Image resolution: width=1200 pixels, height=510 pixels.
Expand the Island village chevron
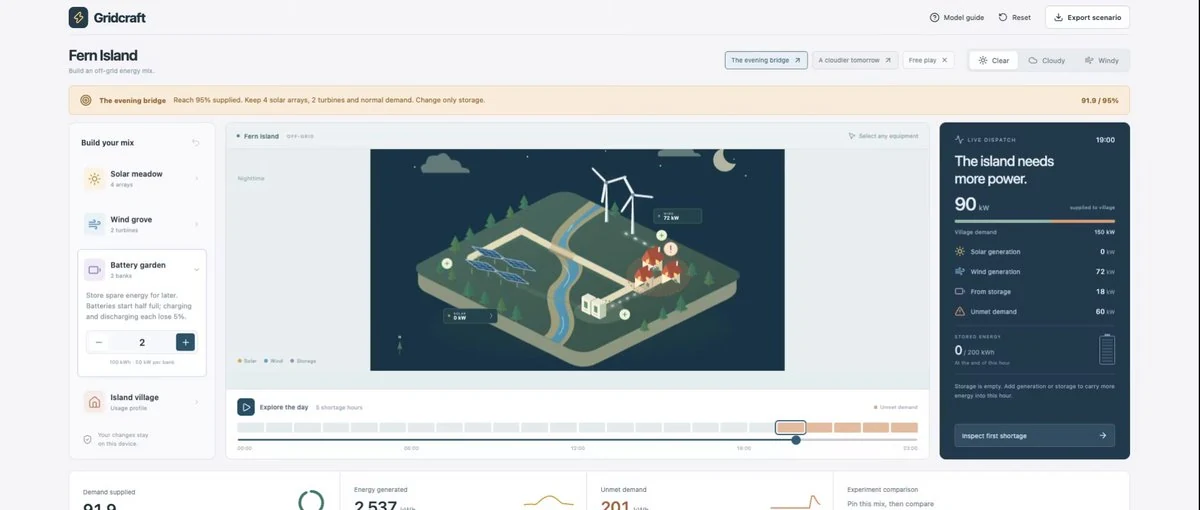[196, 402]
